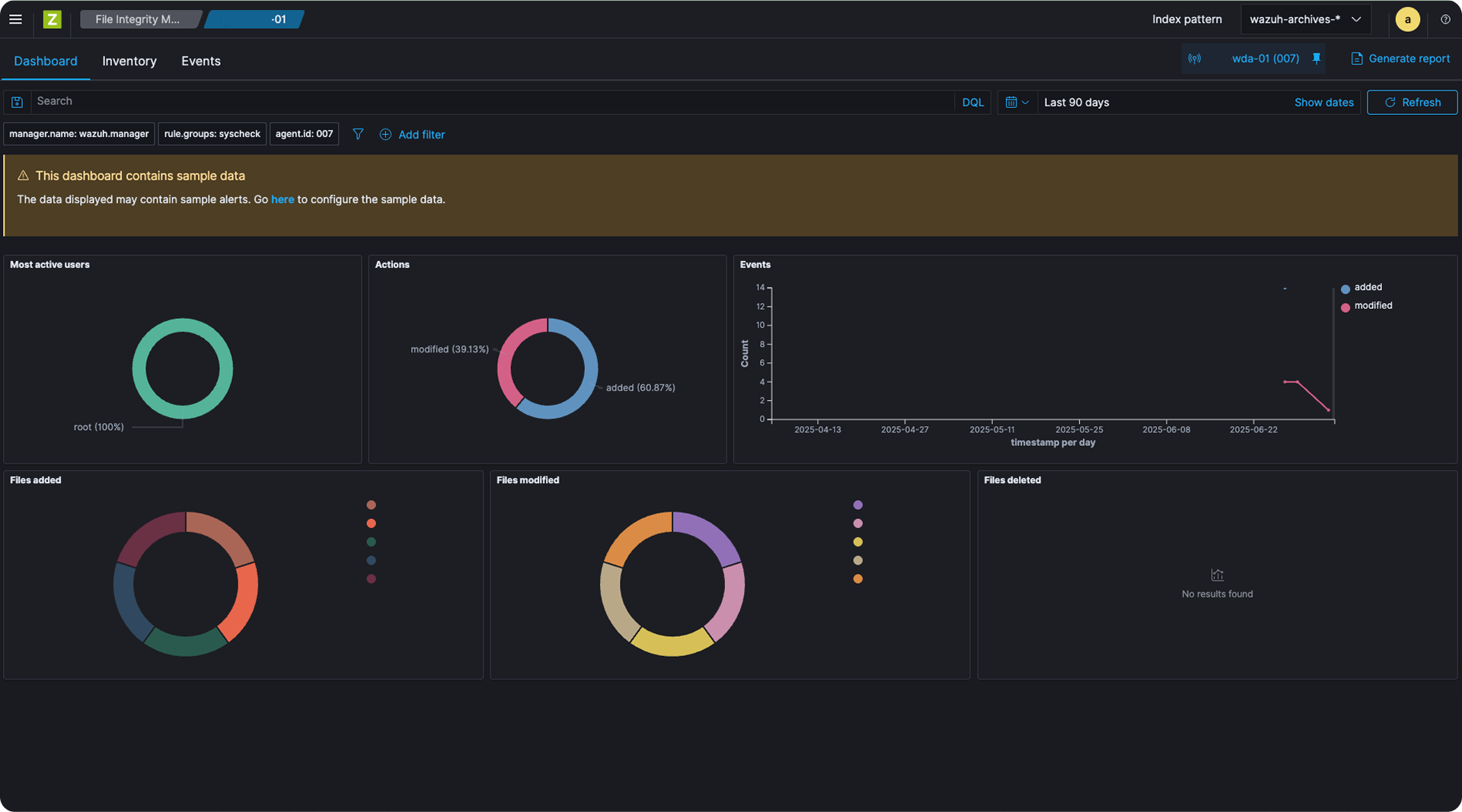Unpin agent wda-01 with pin icon
Viewport: 1462px width, 812px height.
pyautogui.click(x=1317, y=59)
